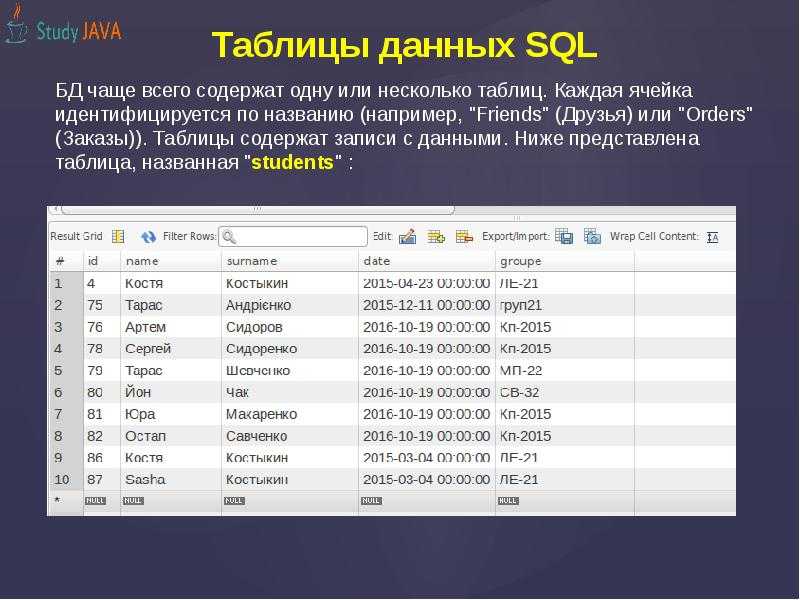Click the NULL cell under the surname column
800x600 pixels.
[x=234, y=501]
